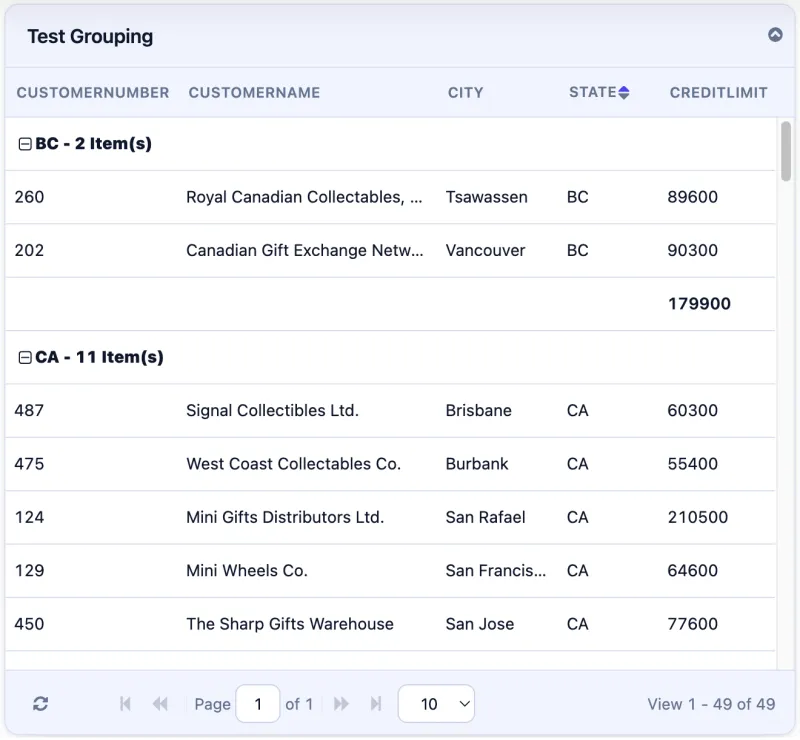Click The Sharp Gifts Warehouse cell
Viewport: 800px width, 740px height.
pos(290,624)
